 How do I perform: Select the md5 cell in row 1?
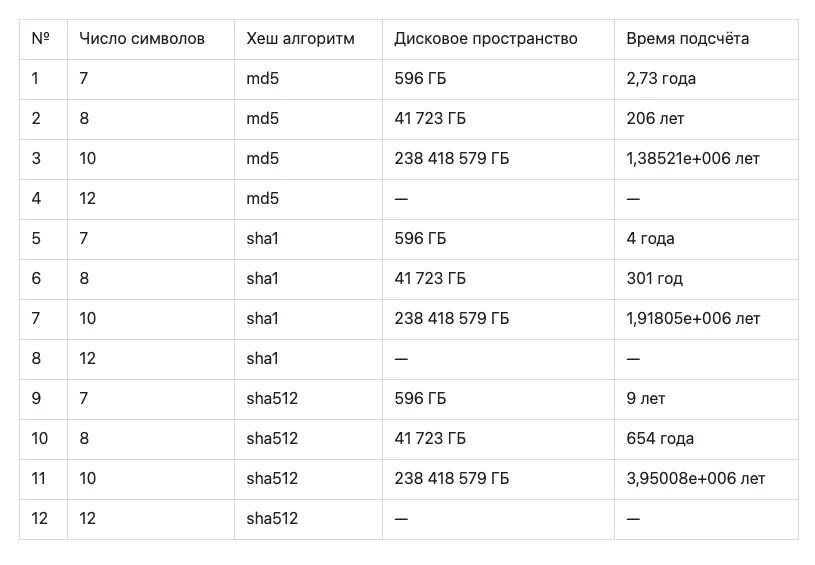tap(263, 79)
